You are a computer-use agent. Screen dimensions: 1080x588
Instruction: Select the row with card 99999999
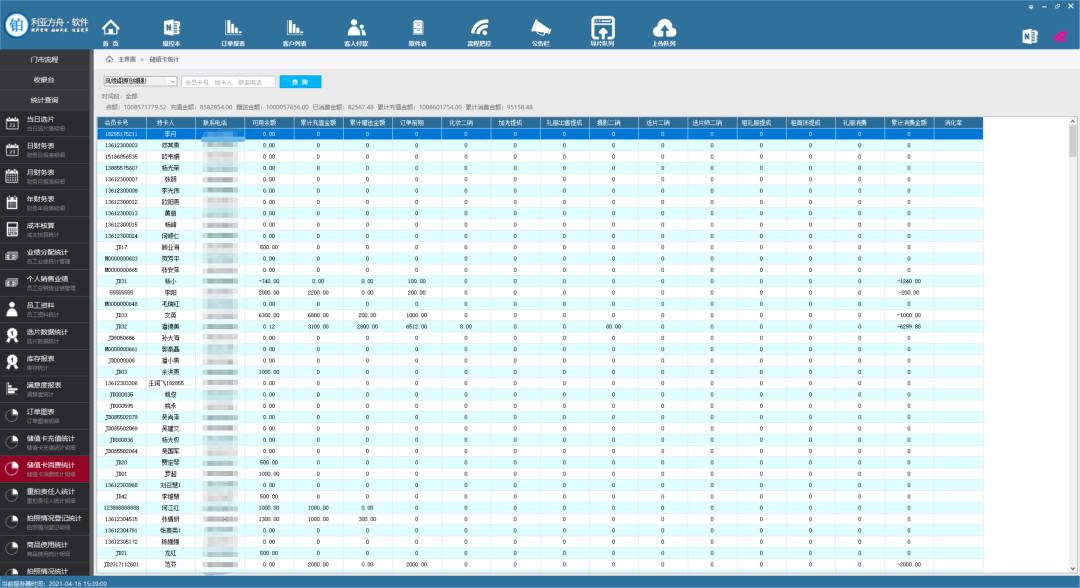pos(540,293)
